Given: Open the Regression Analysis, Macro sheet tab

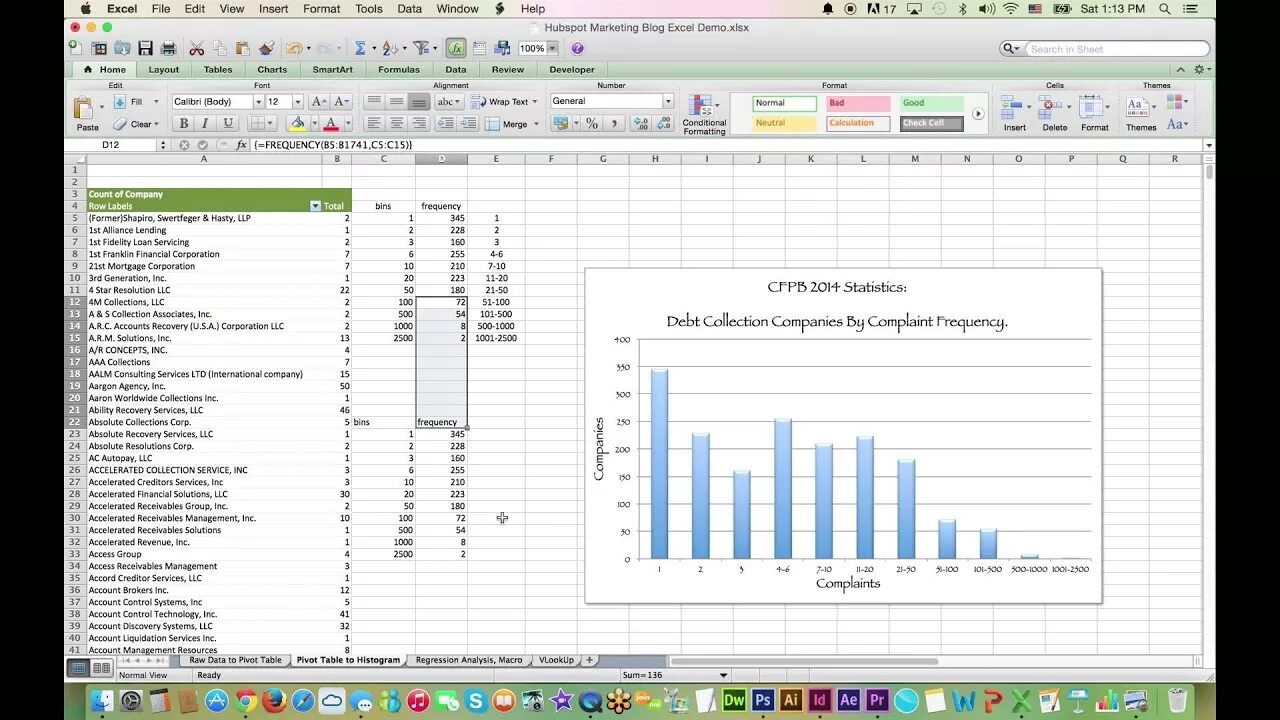Looking at the screenshot, I should pos(469,660).
